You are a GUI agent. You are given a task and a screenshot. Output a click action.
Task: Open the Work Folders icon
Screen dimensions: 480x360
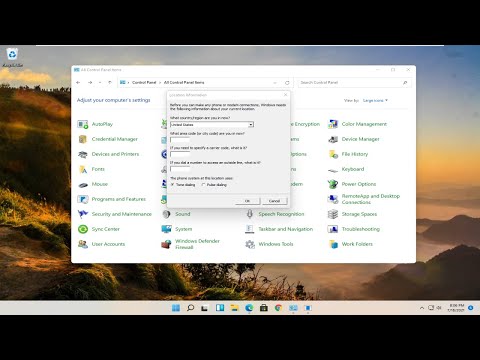coord(333,244)
